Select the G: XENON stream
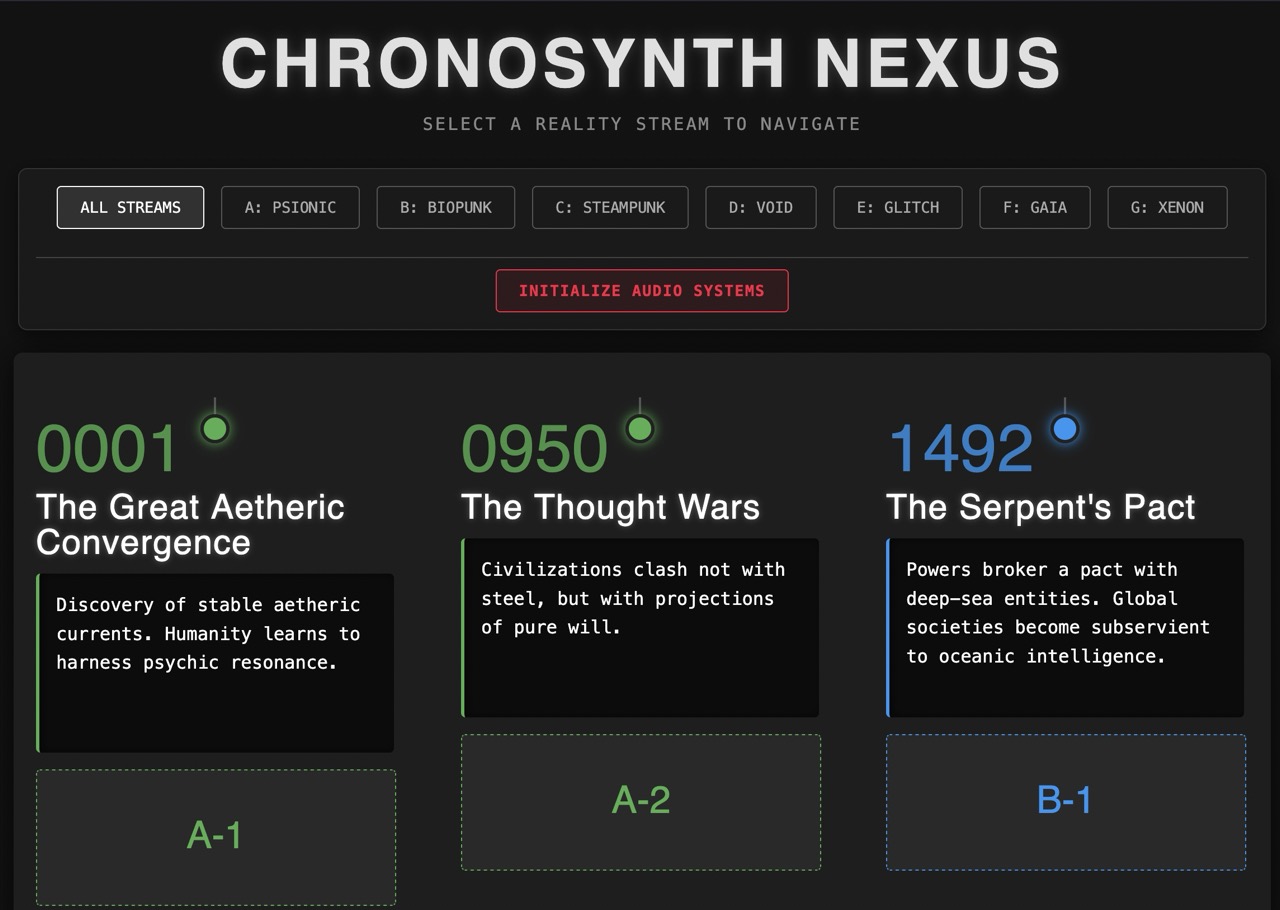 click(x=1167, y=207)
